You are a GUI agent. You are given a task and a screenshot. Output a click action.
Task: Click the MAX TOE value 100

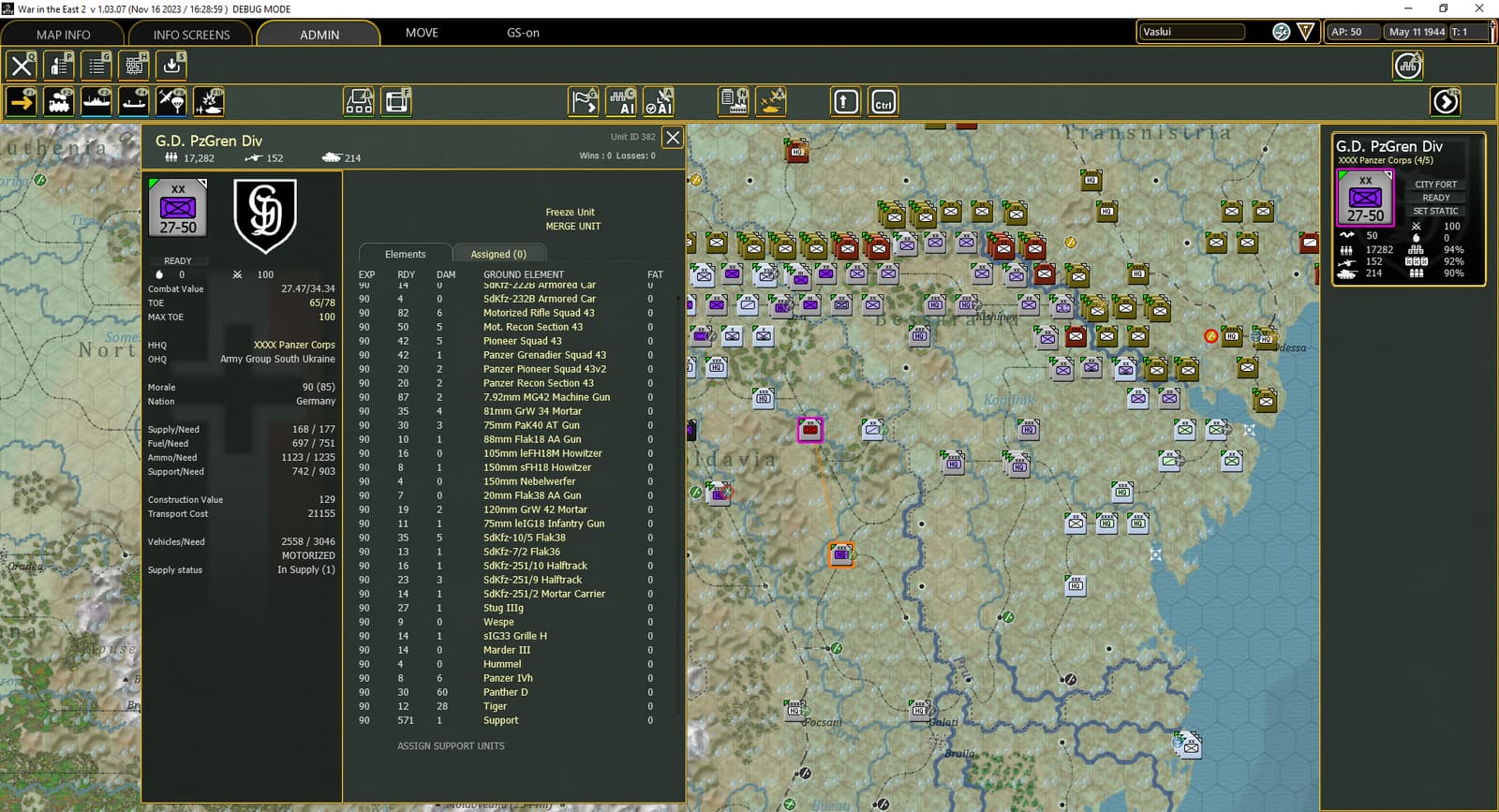(327, 317)
